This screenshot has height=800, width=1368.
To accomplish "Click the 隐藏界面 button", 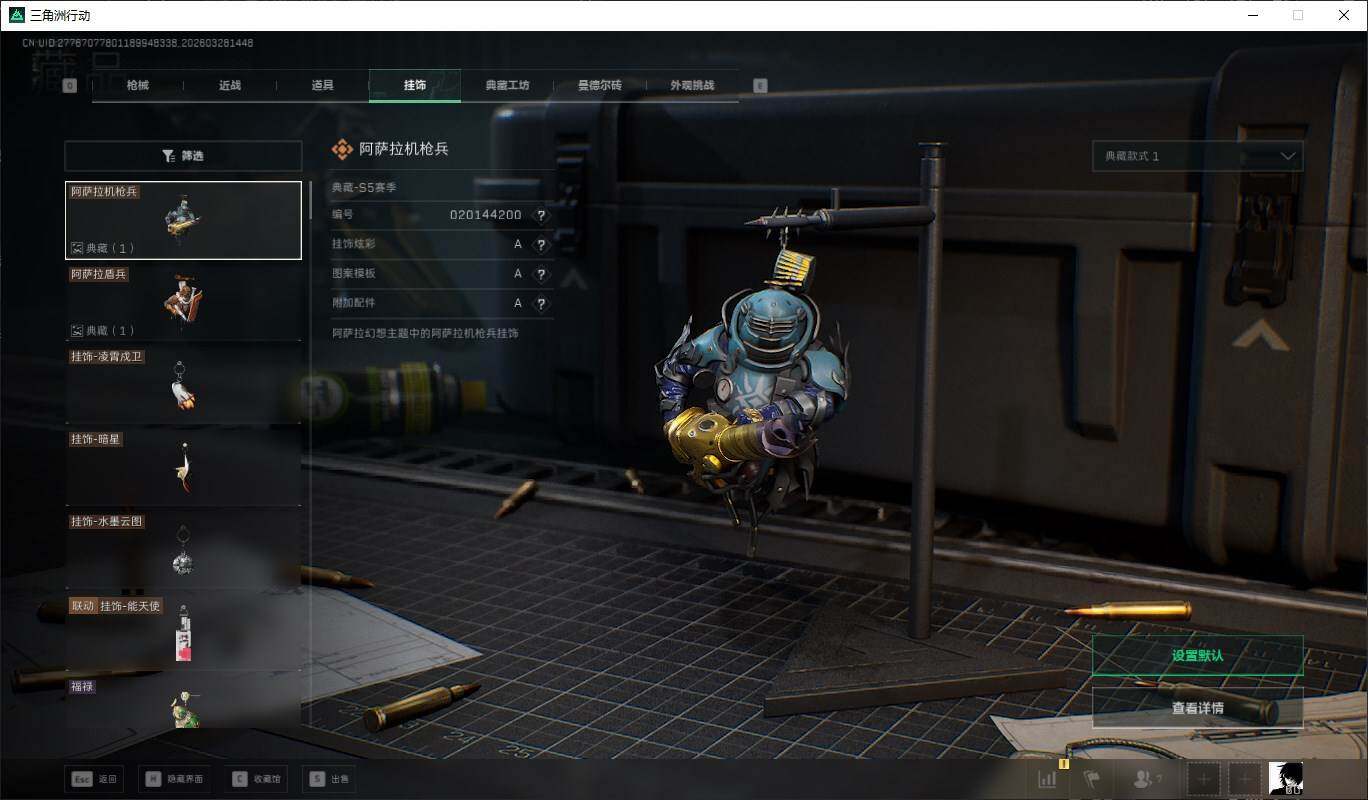I will [176, 779].
